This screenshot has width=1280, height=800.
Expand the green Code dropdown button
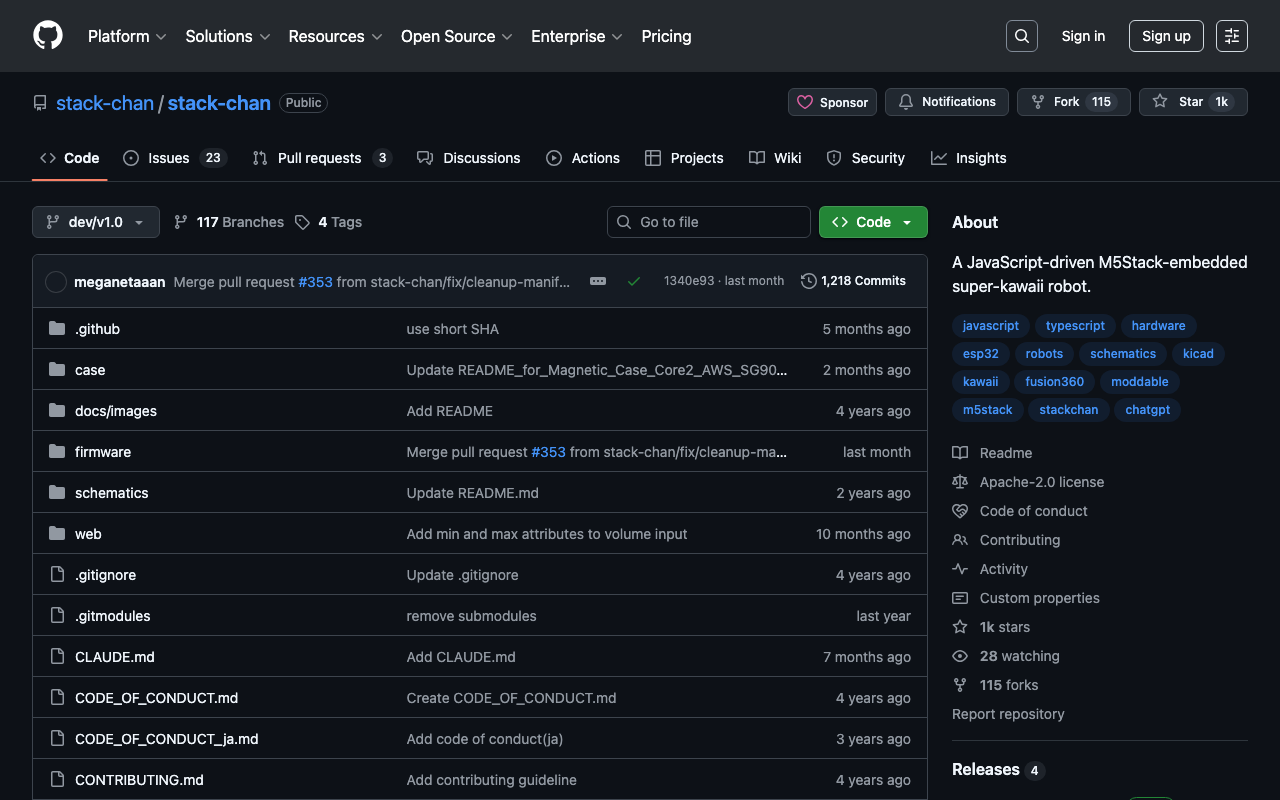872,222
